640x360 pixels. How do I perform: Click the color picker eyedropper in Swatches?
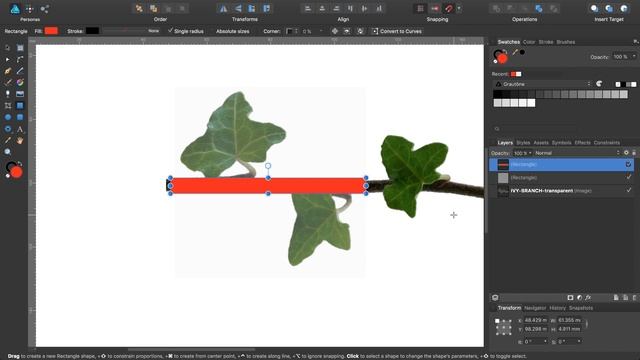515,52
